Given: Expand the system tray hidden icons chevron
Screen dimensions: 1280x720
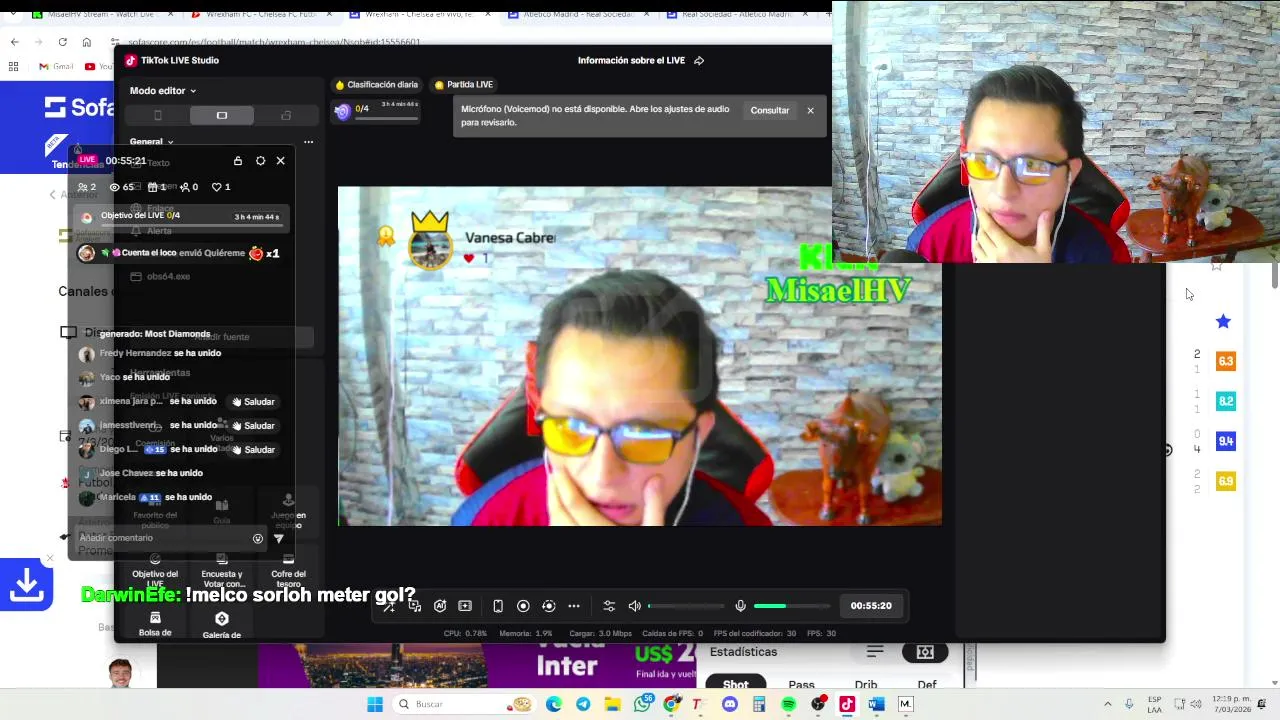Looking at the screenshot, I should 1107,704.
